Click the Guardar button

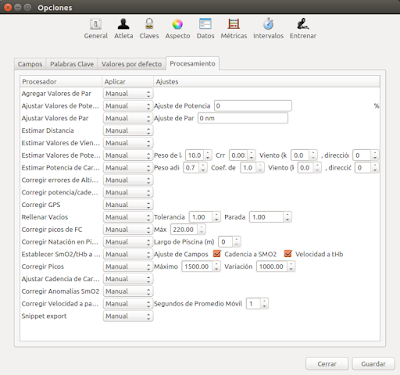point(373,364)
